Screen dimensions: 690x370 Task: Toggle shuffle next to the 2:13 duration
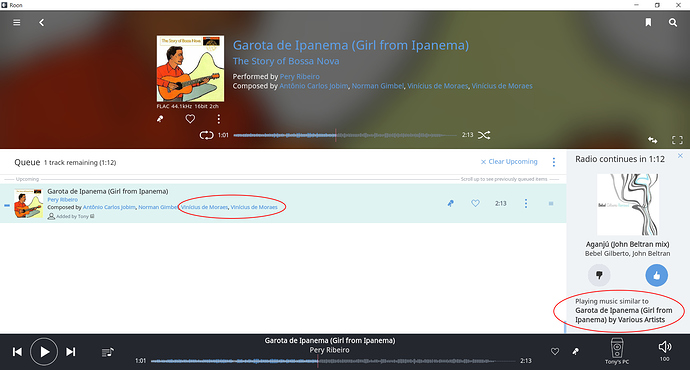(484, 135)
